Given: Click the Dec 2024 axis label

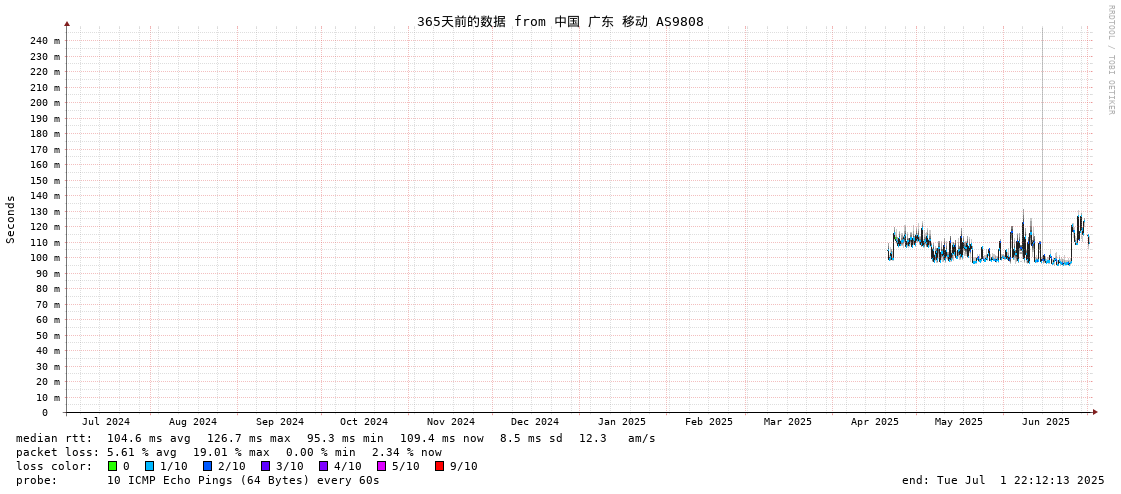Looking at the screenshot, I should point(535,422).
